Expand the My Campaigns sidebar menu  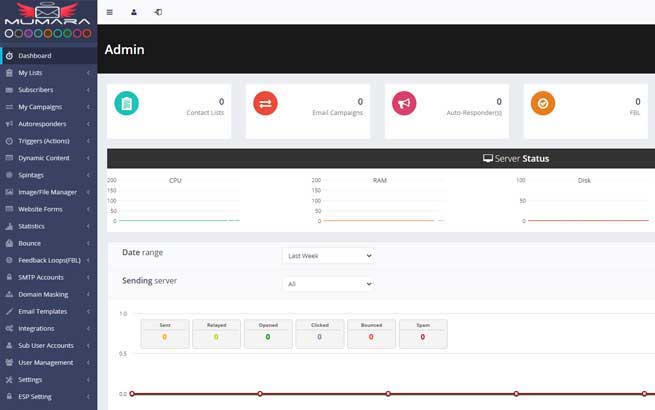(48, 106)
